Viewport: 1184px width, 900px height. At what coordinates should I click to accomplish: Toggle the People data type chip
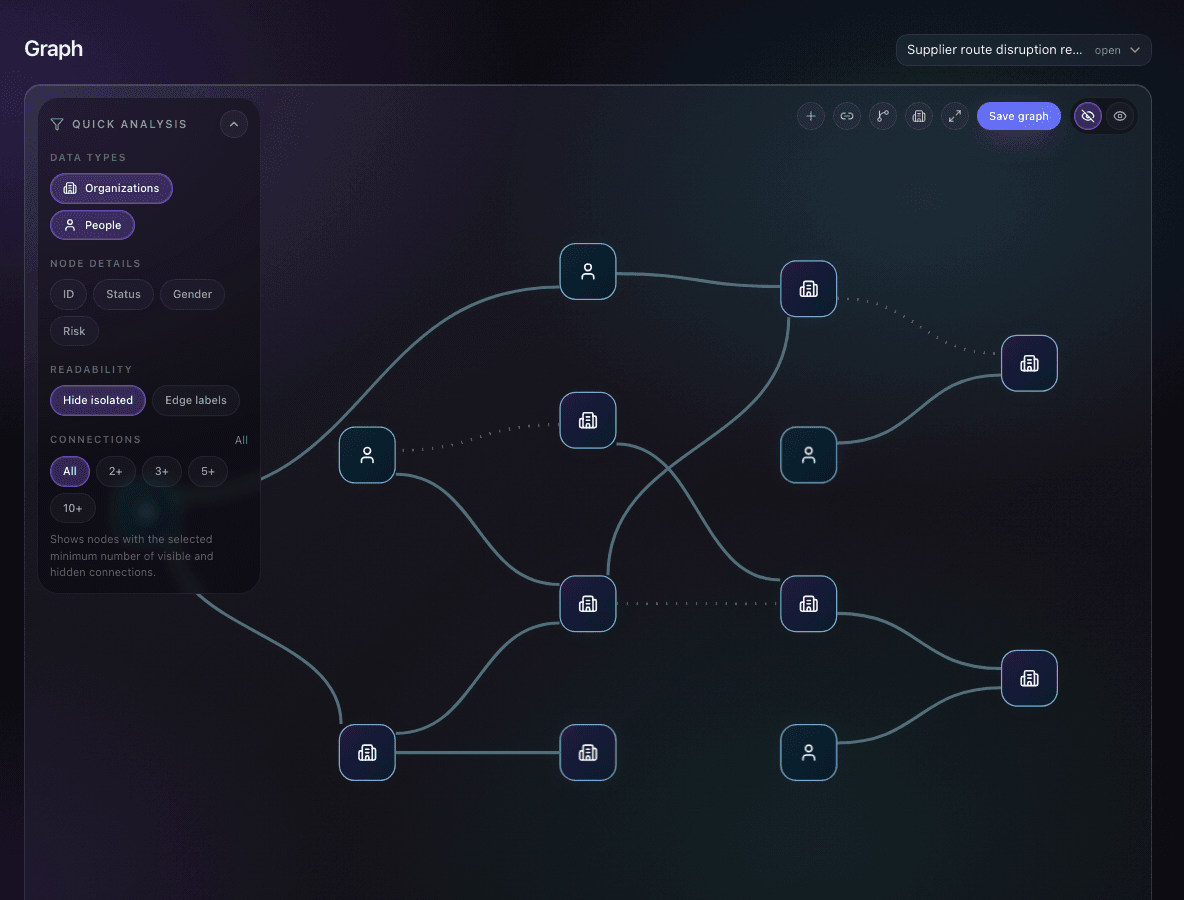tap(92, 225)
